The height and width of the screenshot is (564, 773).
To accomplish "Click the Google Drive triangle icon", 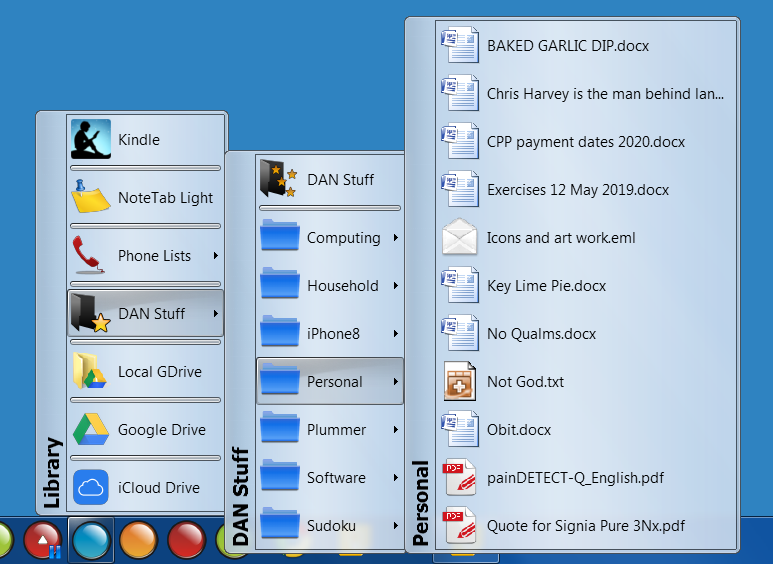I will [x=90, y=429].
